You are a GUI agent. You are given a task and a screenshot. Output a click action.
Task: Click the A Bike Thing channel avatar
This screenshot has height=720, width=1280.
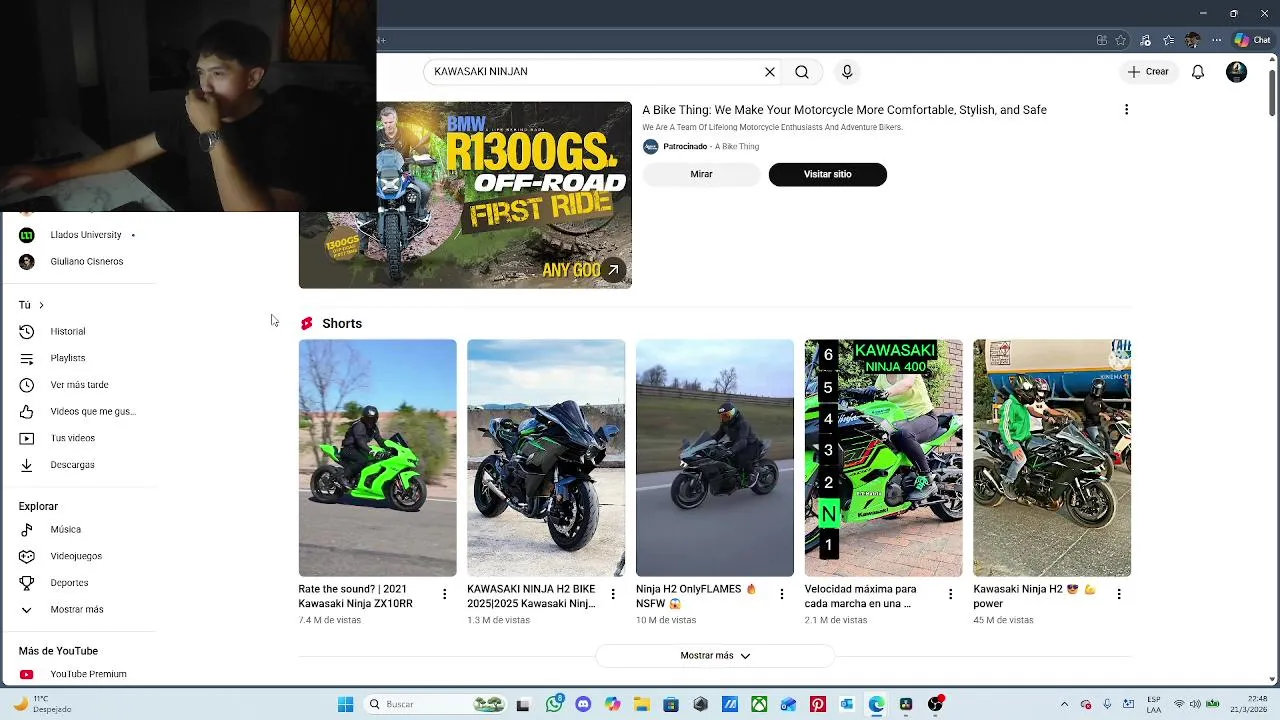coord(651,147)
